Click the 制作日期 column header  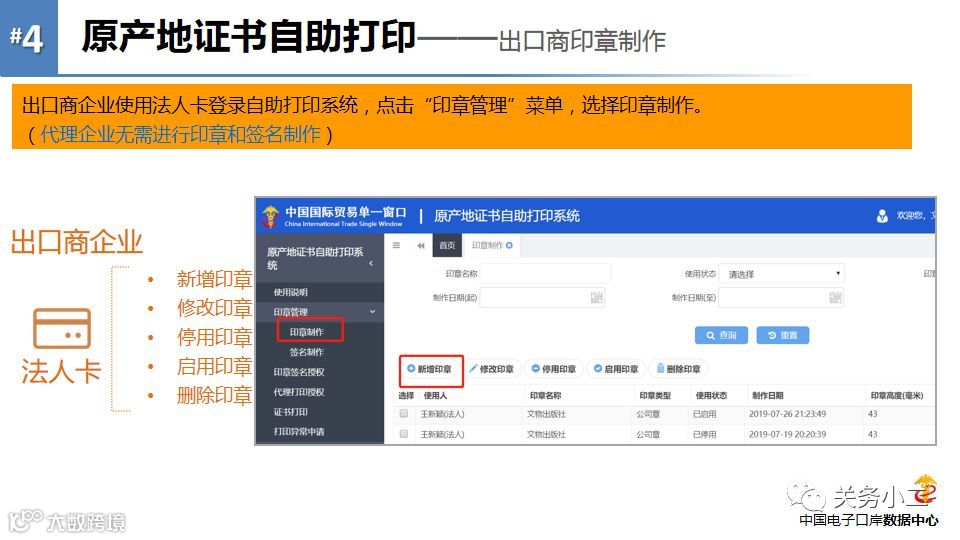(768, 396)
